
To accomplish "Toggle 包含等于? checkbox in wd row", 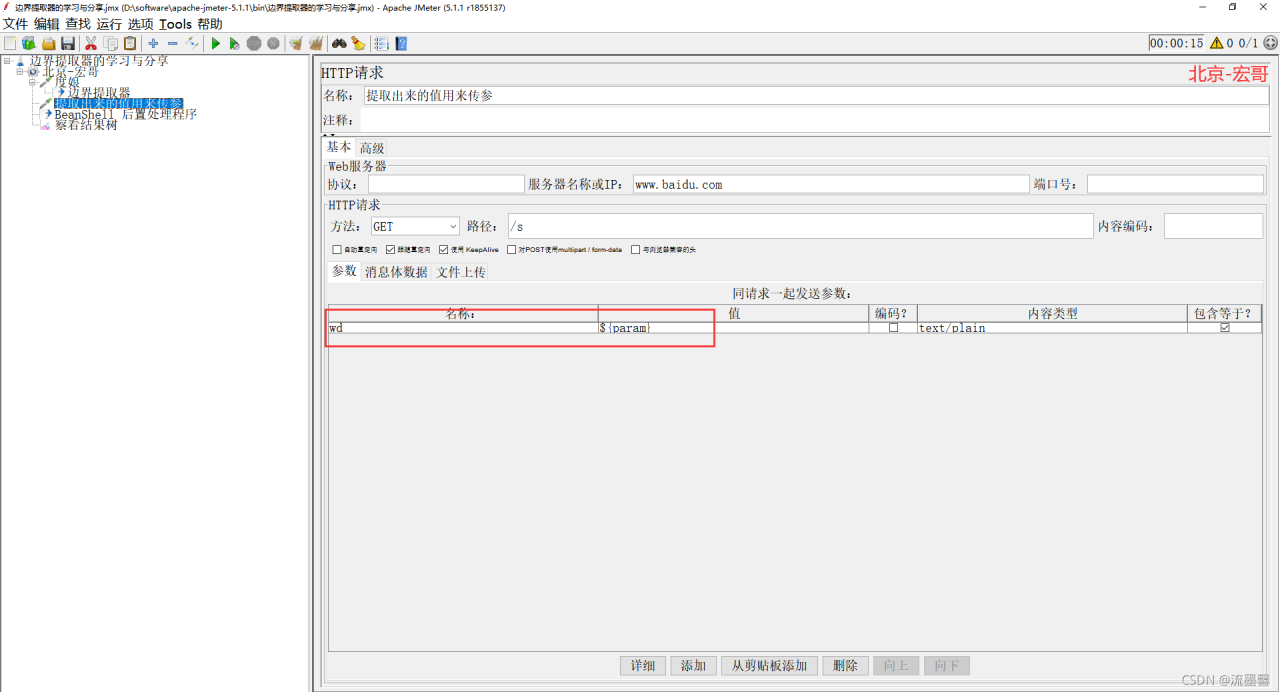I will coord(1225,328).
